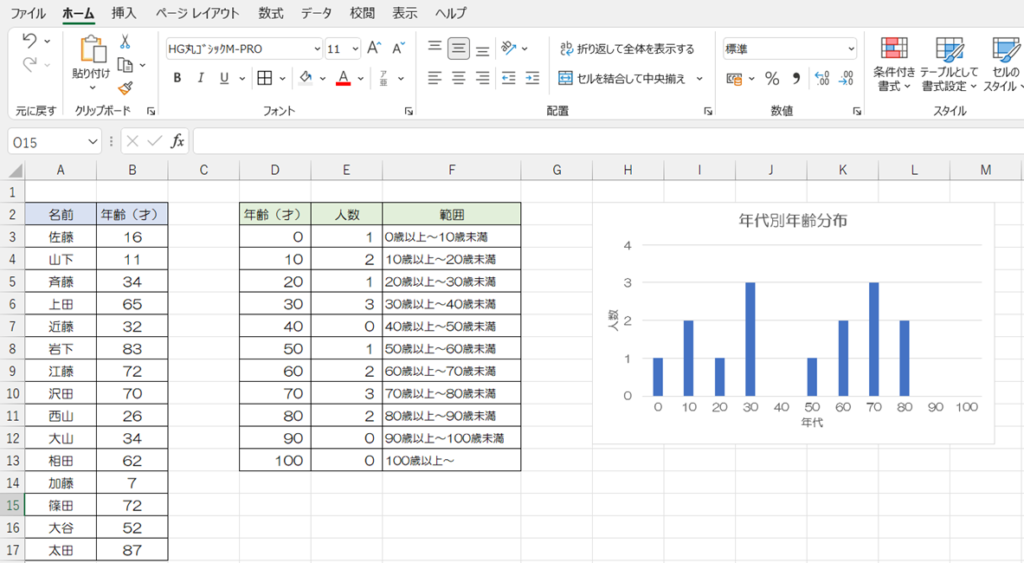Click the Increase Font Size icon
This screenshot has width=1024, height=563.
click(x=374, y=48)
